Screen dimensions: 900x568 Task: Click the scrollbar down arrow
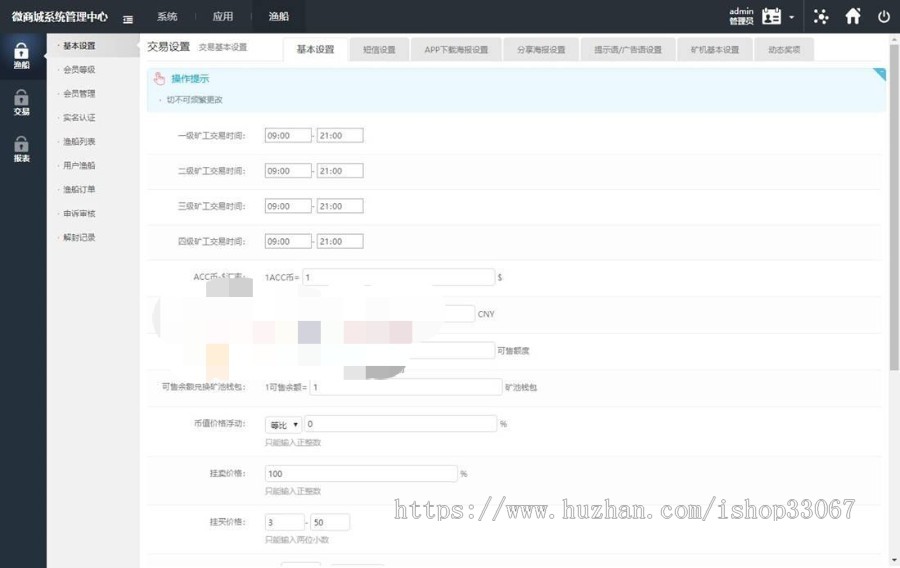pos(894,561)
